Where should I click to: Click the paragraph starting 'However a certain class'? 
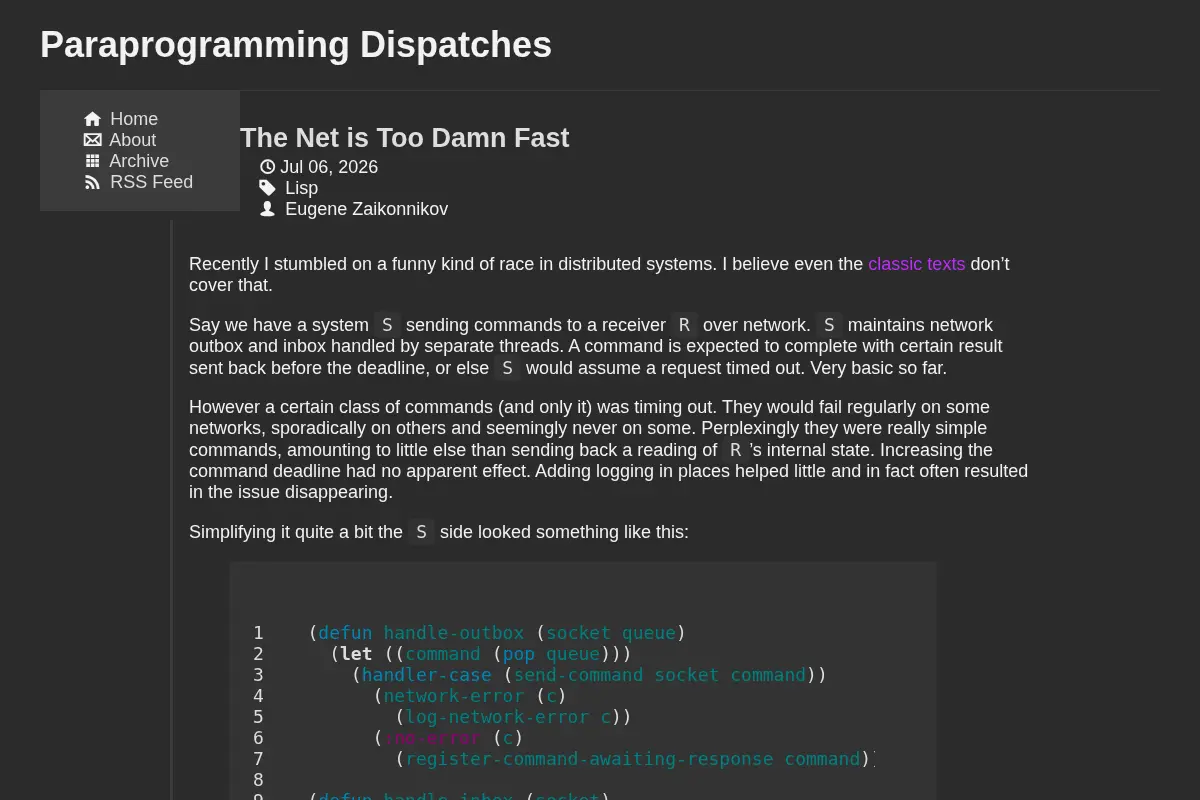coord(609,450)
